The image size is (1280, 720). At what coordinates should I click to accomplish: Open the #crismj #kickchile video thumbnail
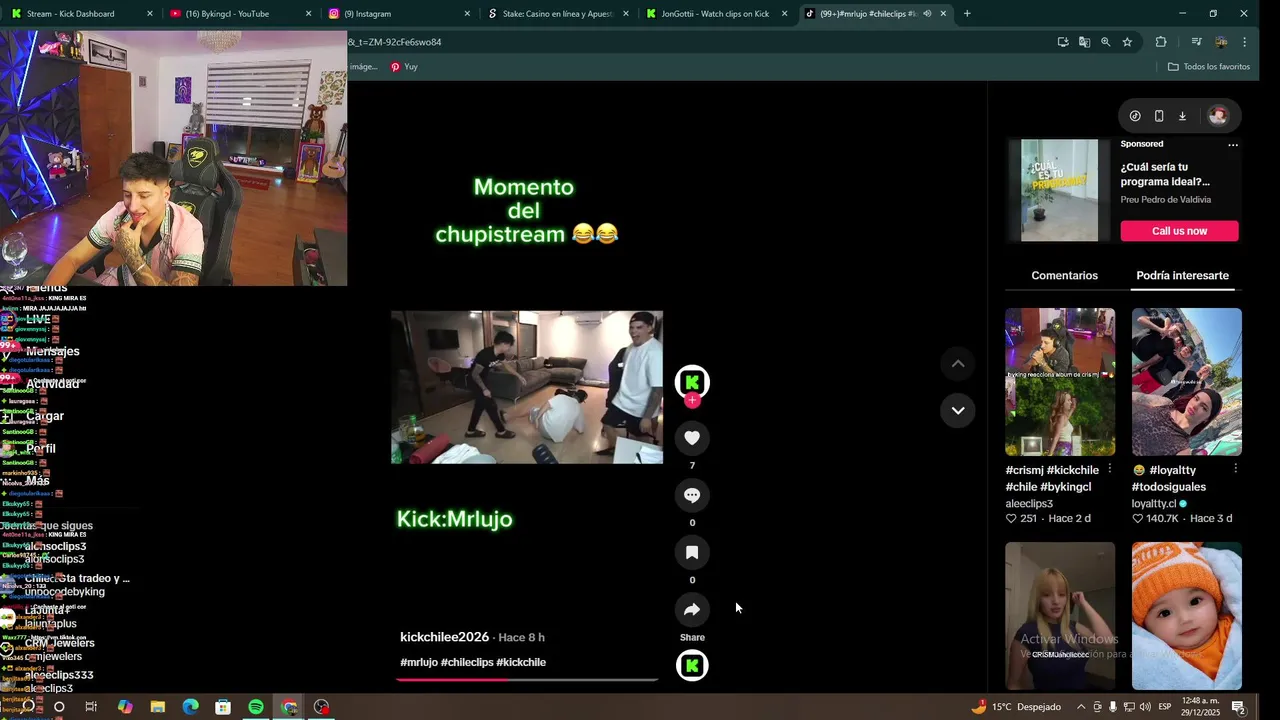(1060, 382)
